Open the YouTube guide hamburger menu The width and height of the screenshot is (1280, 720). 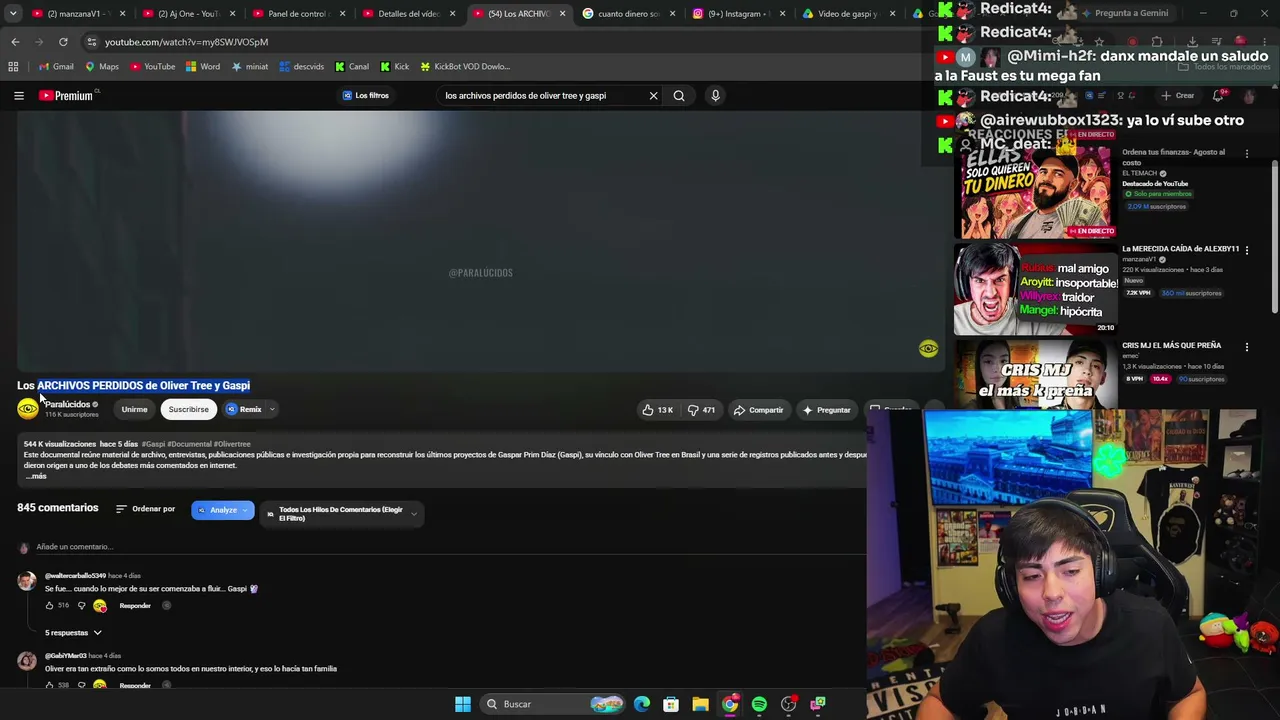(x=19, y=95)
